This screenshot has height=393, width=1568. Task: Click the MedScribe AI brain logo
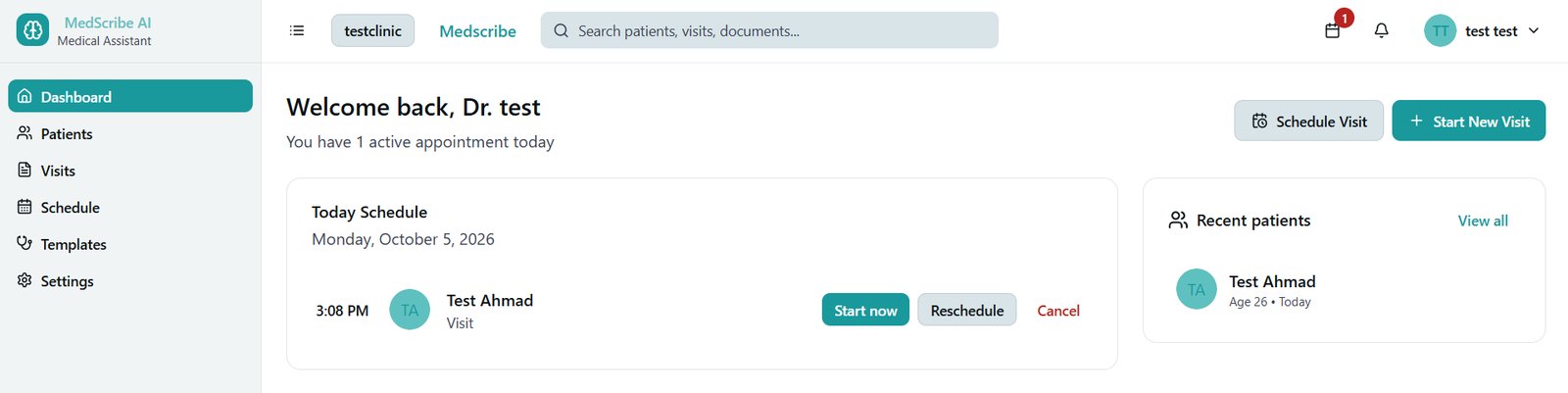(x=32, y=30)
